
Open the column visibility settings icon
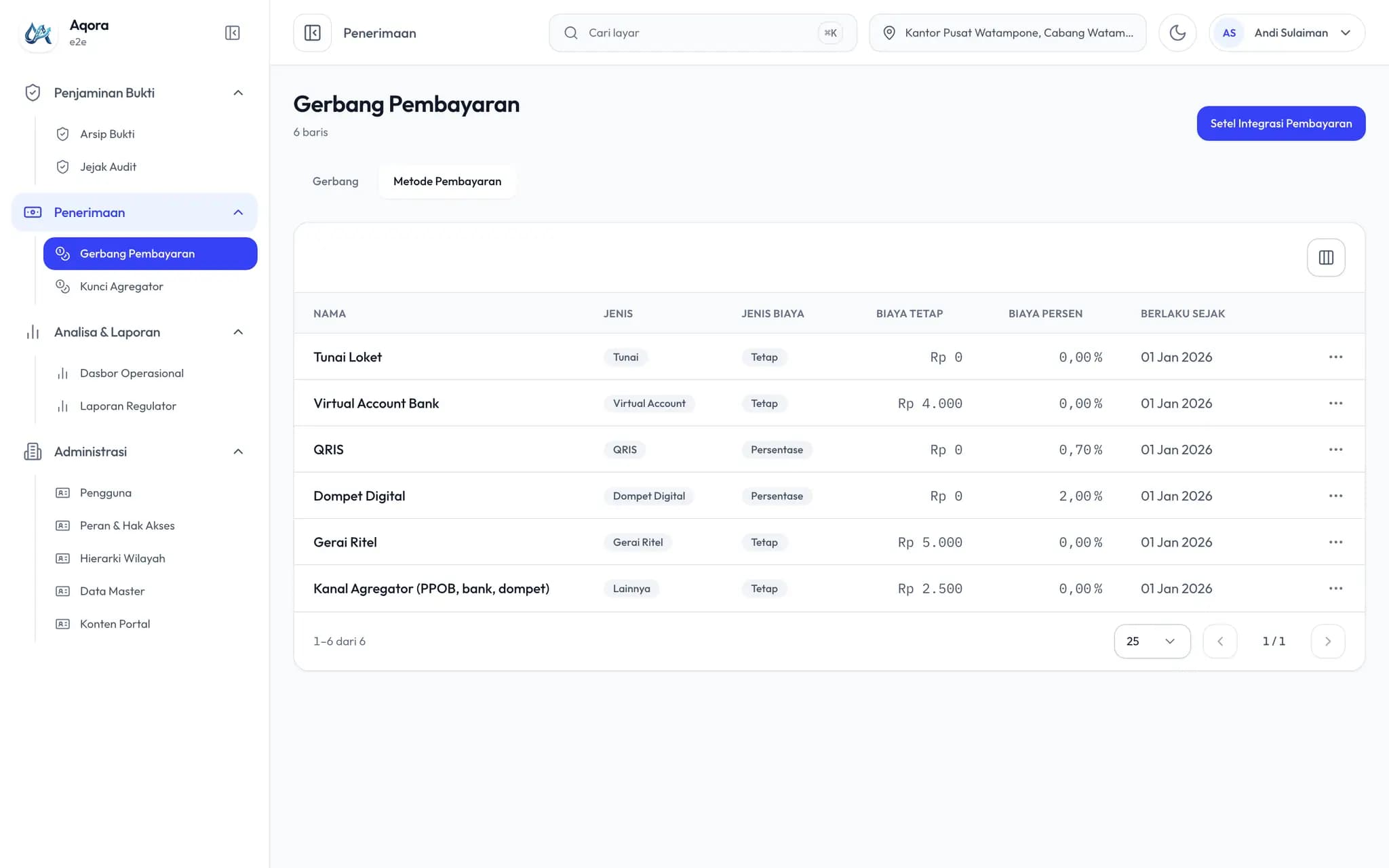click(x=1326, y=258)
